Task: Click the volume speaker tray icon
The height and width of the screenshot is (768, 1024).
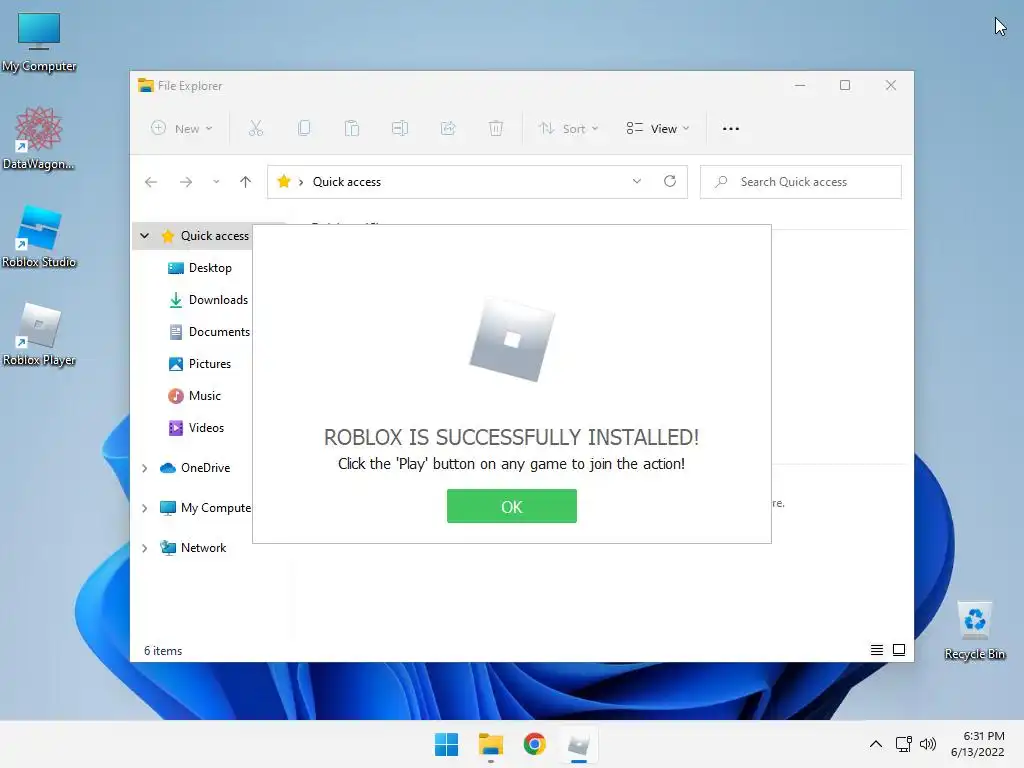Action: coord(927,744)
